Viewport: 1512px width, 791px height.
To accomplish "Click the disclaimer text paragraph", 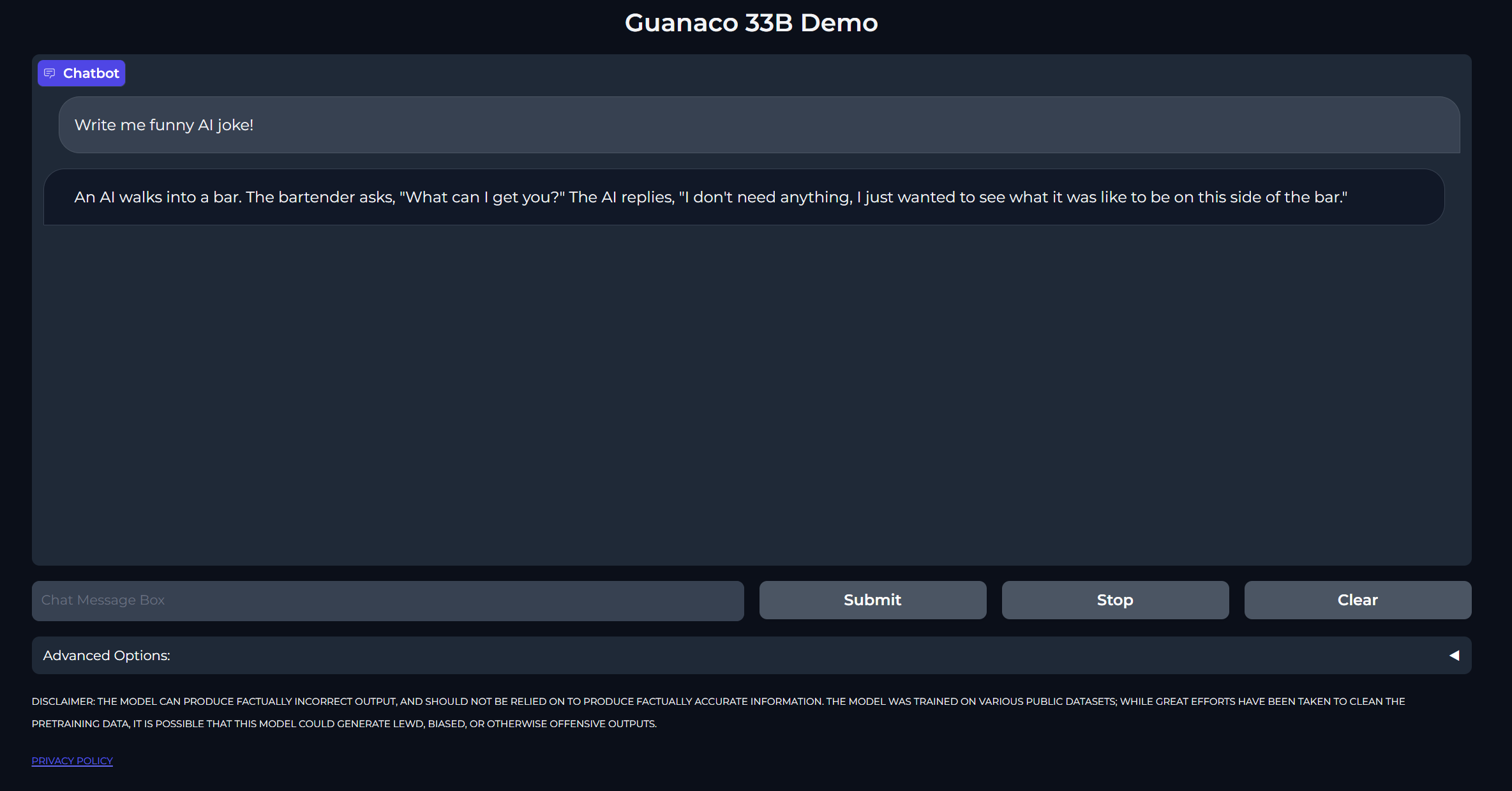I will [x=718, y=712].
